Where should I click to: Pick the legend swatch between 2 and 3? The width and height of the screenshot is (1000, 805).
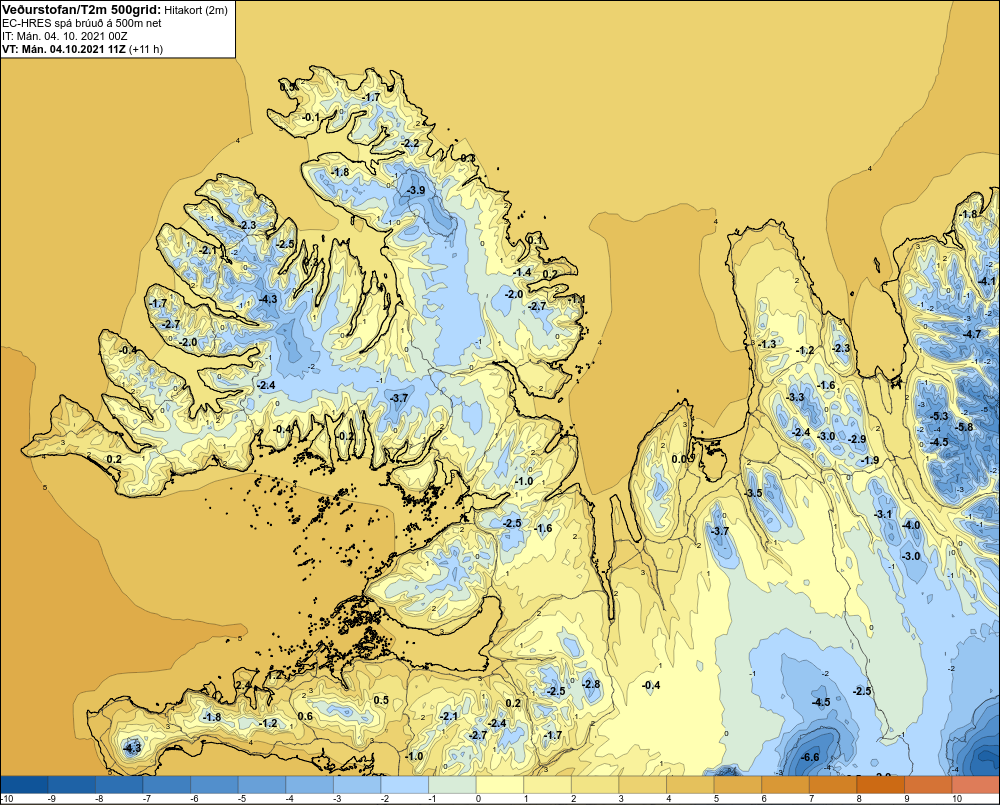(x=595, y=784)
